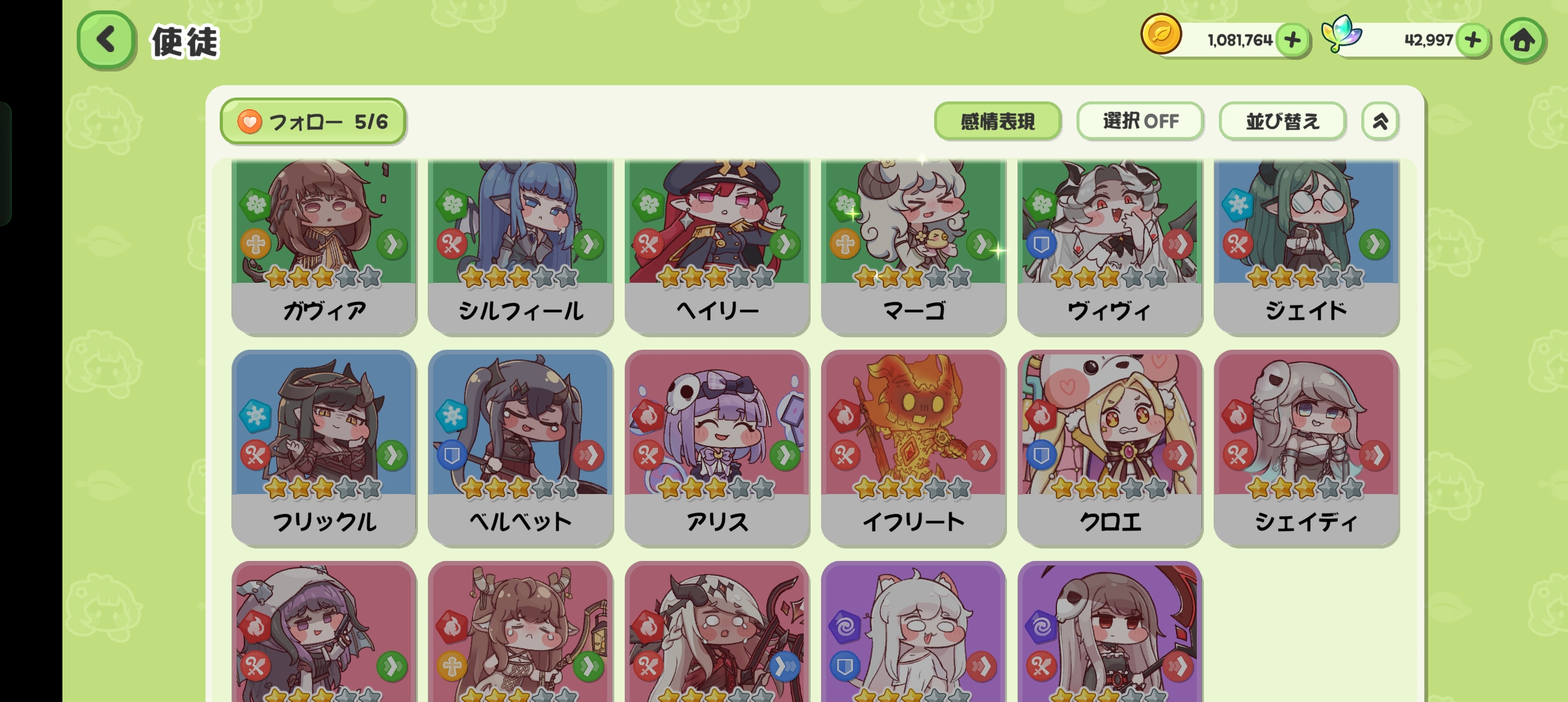Select the ジェイド character card
Viewport: 1568px width, 702px height.
pyautogui.click(x=1307, y=247)
